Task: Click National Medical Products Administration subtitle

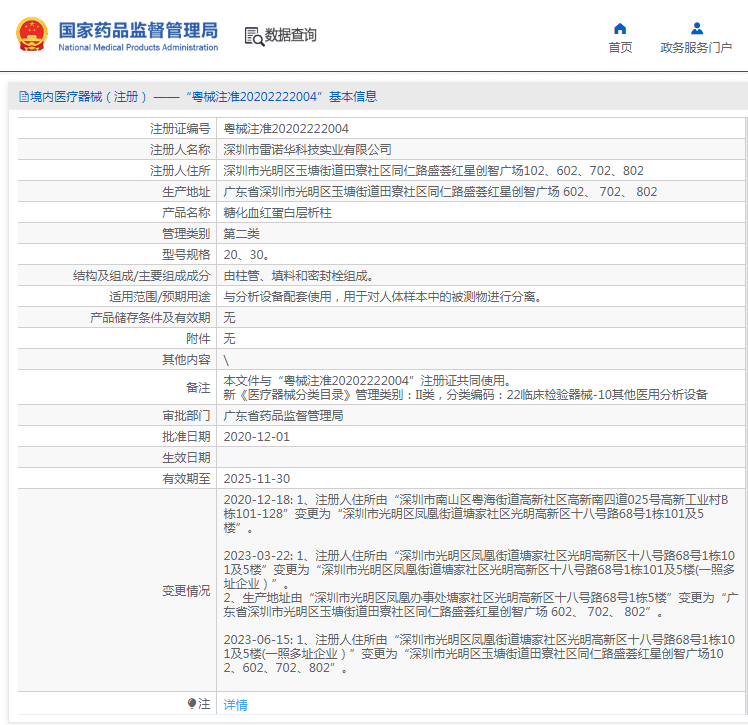Action: tap(138, 47)
